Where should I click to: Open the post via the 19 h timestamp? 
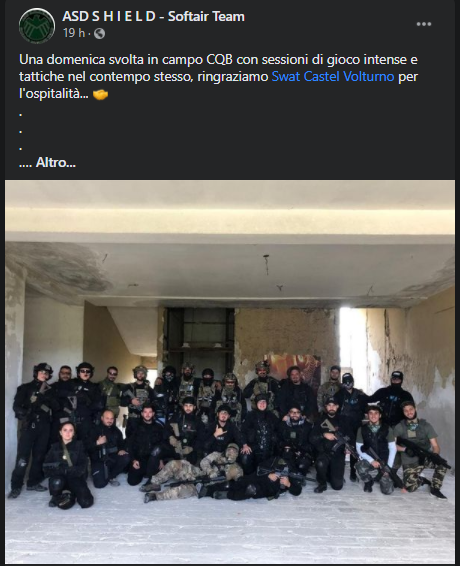point(74,33)
